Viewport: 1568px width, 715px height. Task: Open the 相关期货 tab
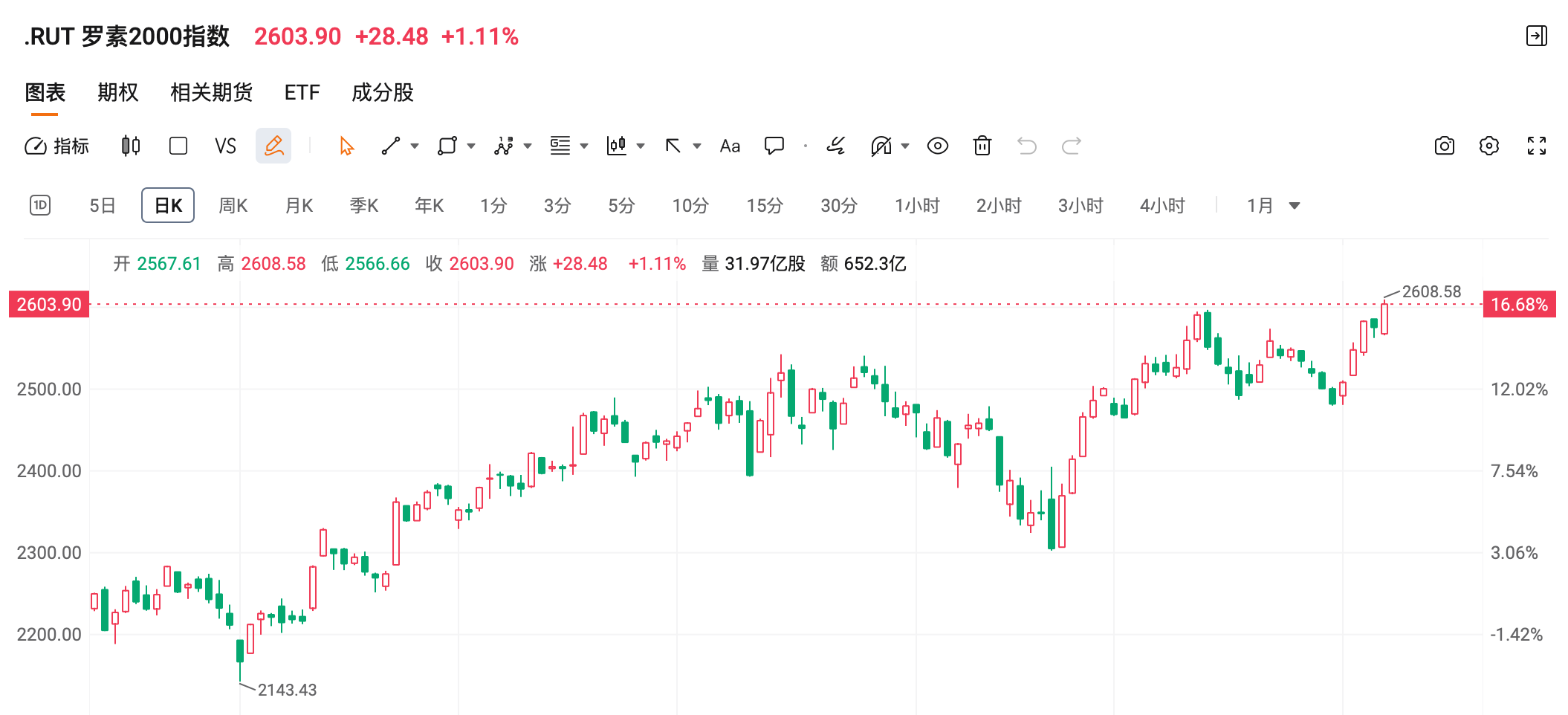[212, 93]
